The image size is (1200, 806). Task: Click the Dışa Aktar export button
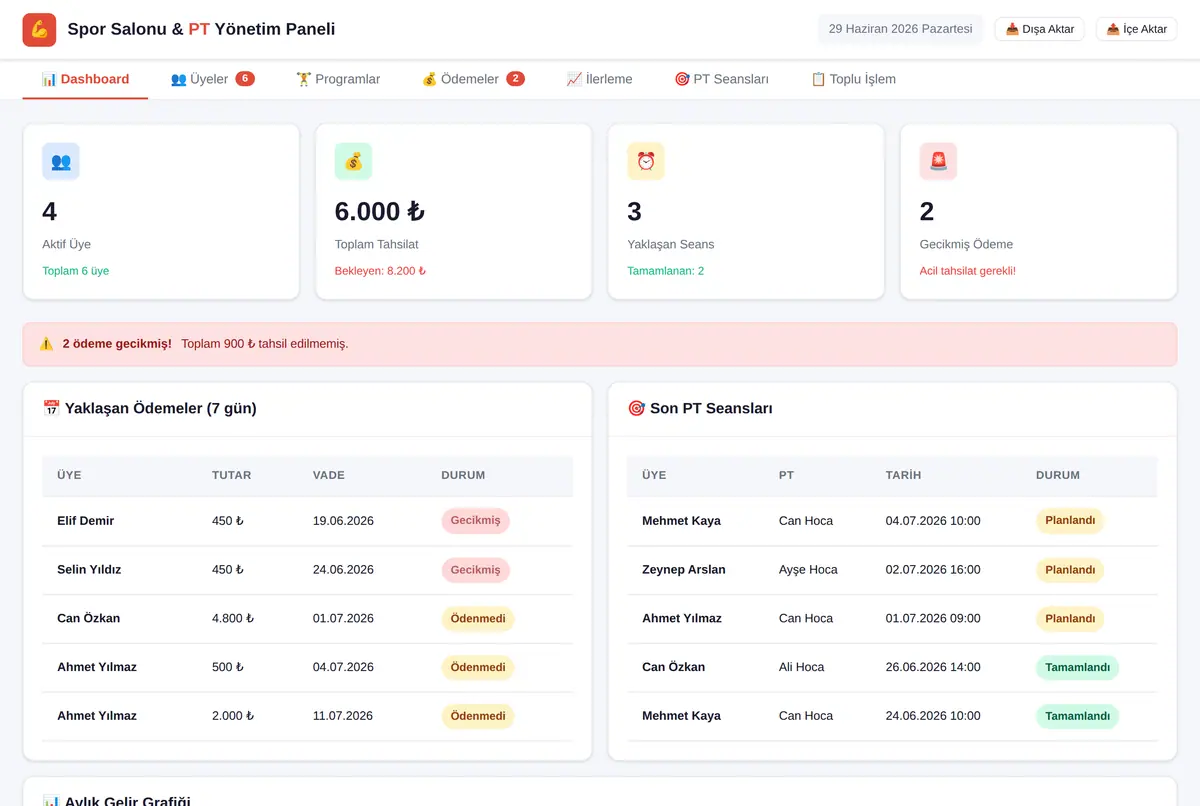pos(1039,29)
